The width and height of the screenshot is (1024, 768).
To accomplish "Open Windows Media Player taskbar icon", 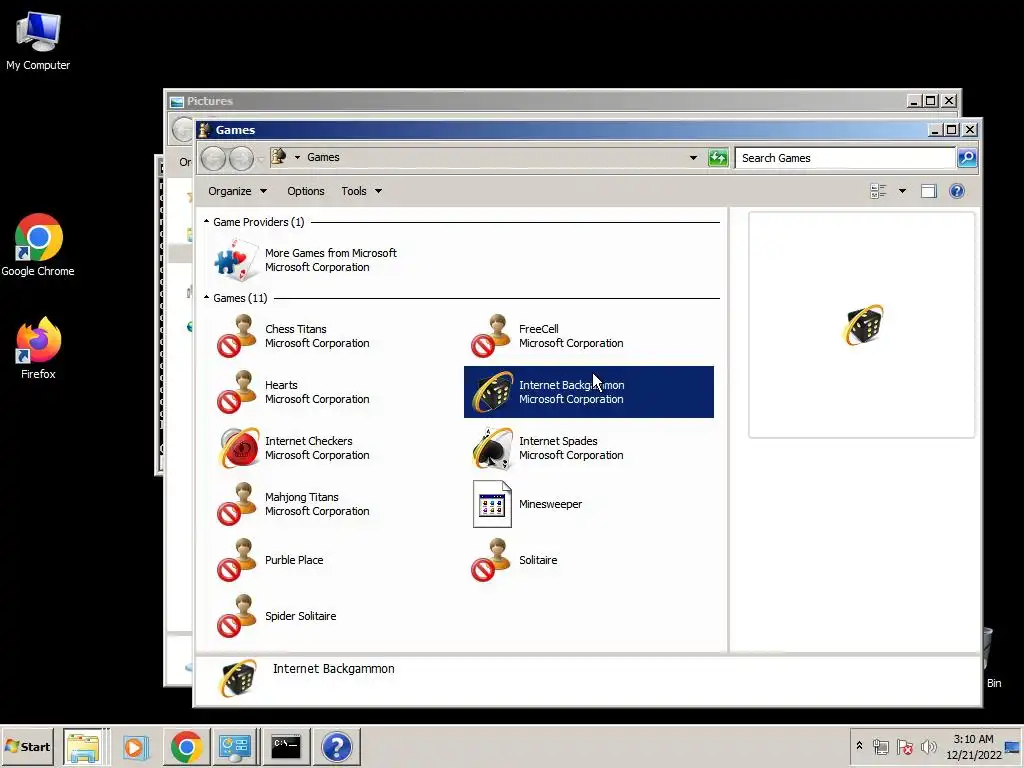I will pos(135,746).
